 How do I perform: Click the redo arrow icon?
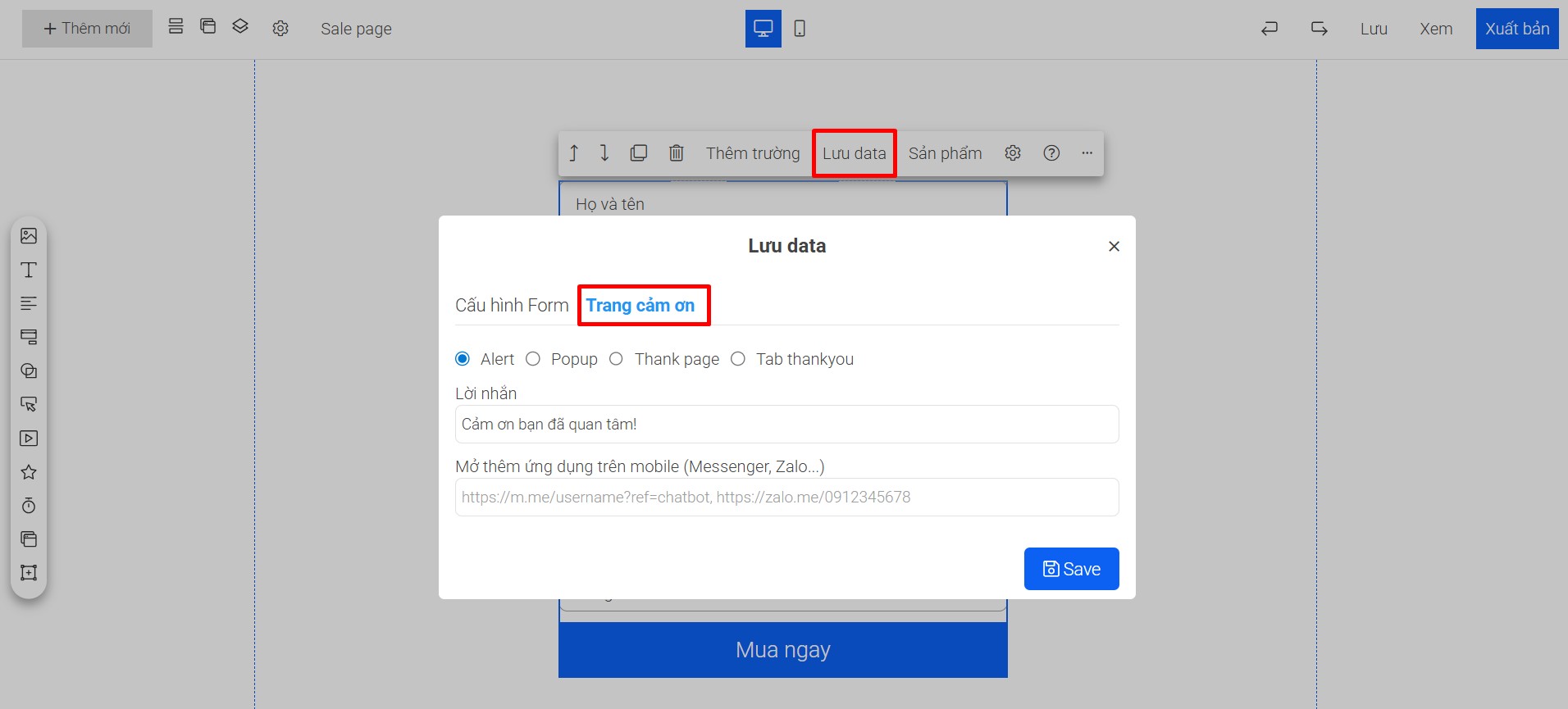pyautogui.click(x=1319, y=29)
